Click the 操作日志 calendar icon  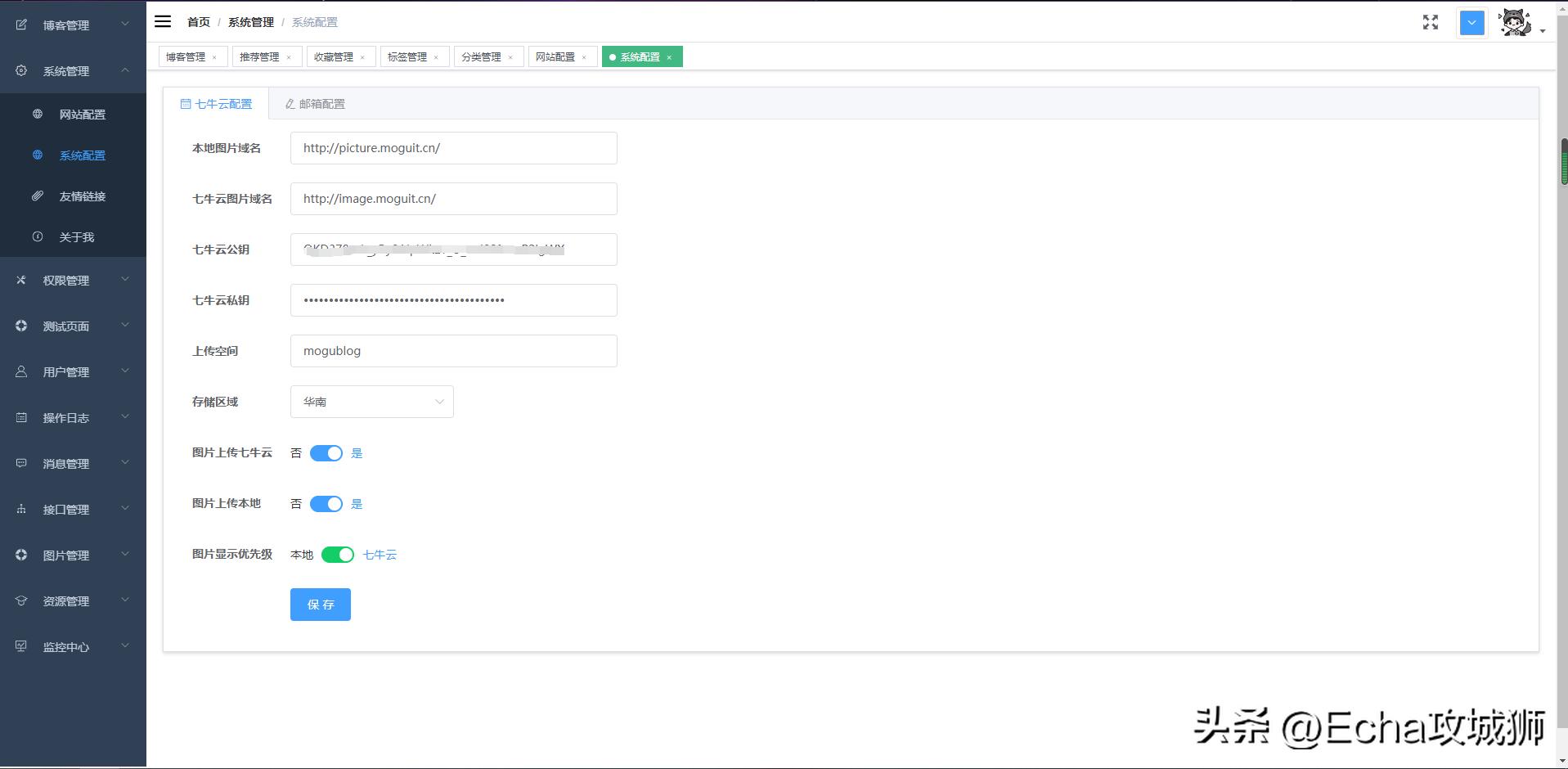click(20, 417)
